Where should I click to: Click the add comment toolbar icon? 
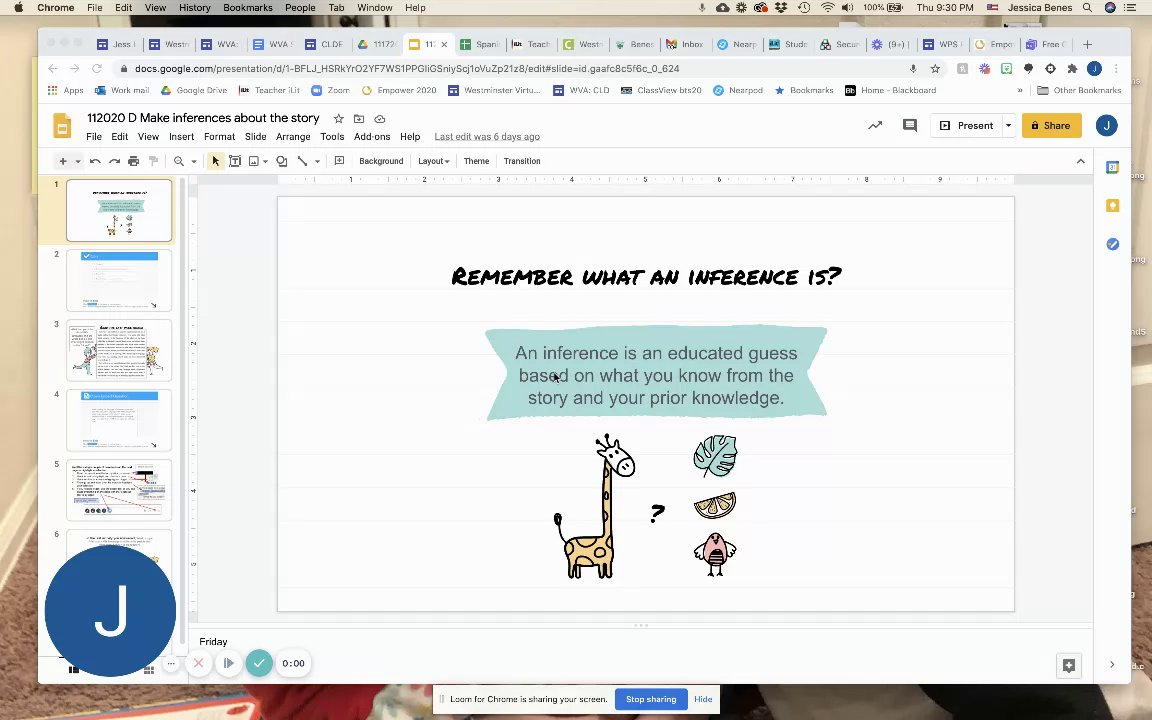(x=339, y=161)
